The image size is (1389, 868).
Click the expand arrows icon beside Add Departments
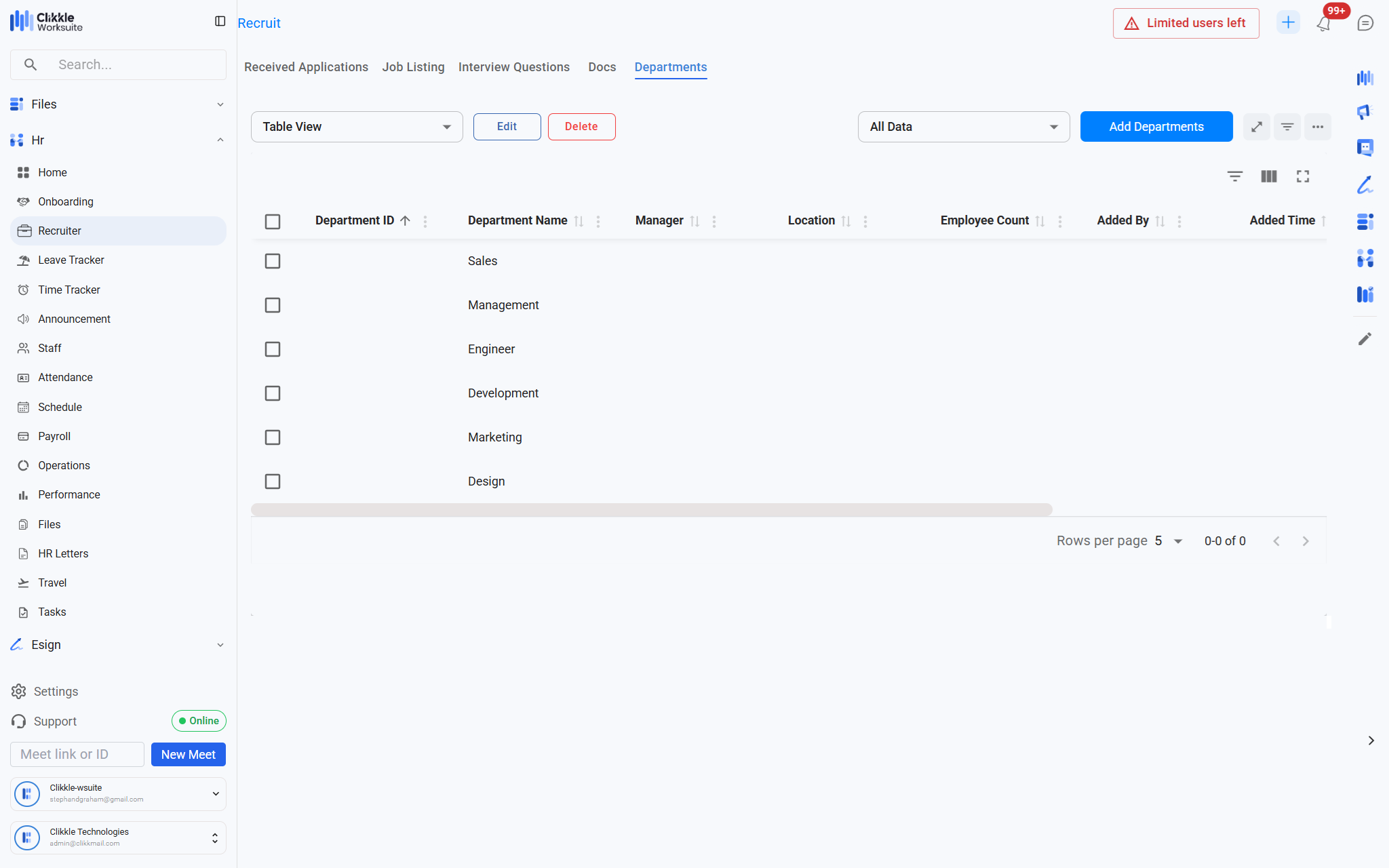(1256, 127)
